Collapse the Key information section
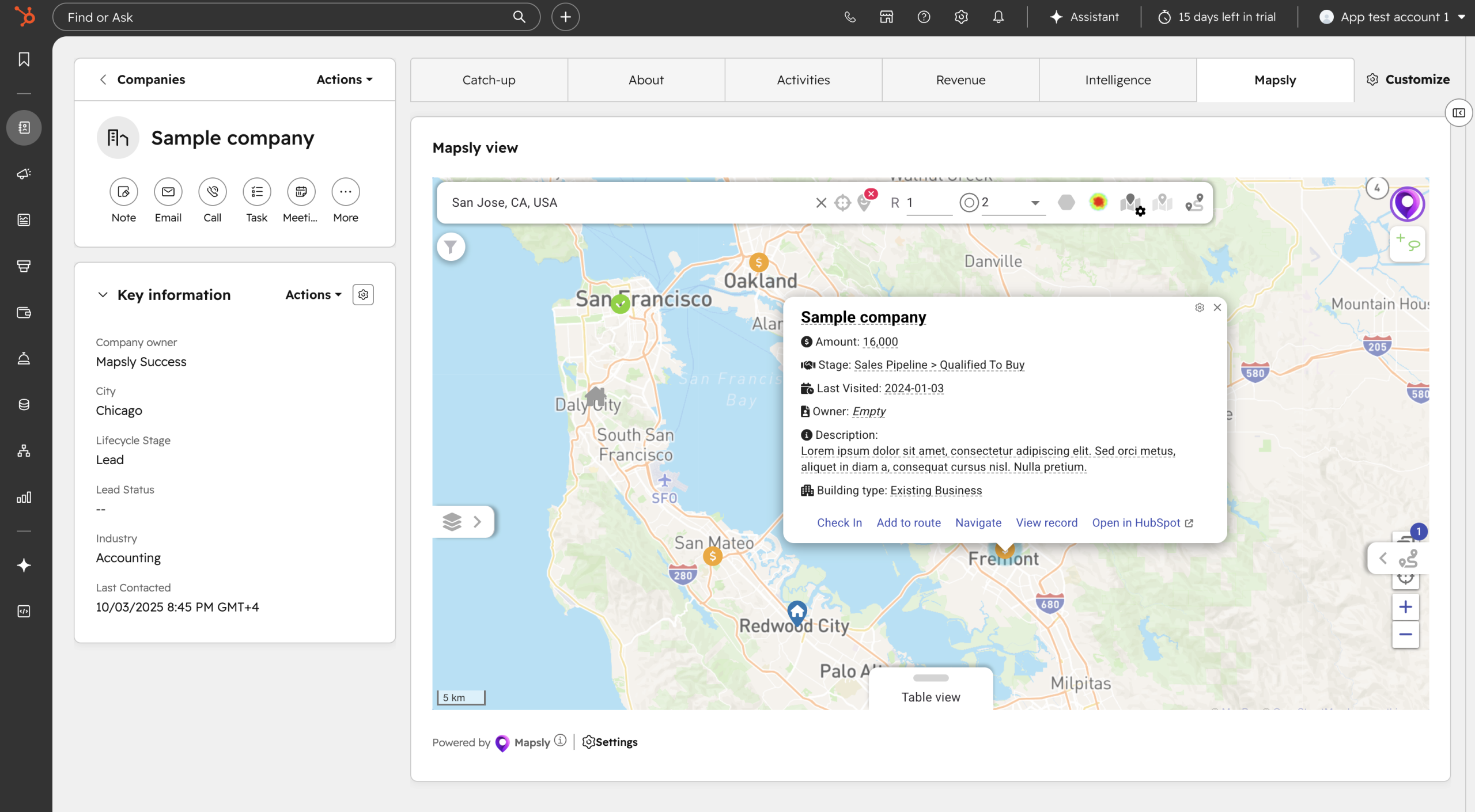 tap(103, 295)
